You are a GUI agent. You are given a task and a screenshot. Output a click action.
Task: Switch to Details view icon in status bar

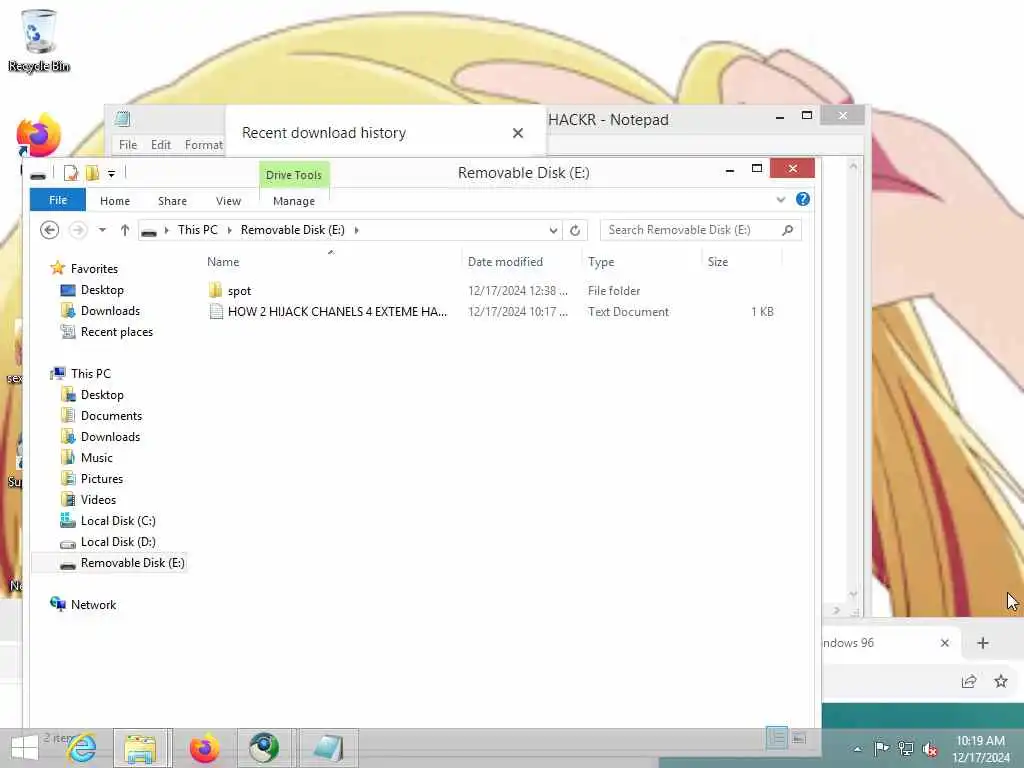click(776, 738)
